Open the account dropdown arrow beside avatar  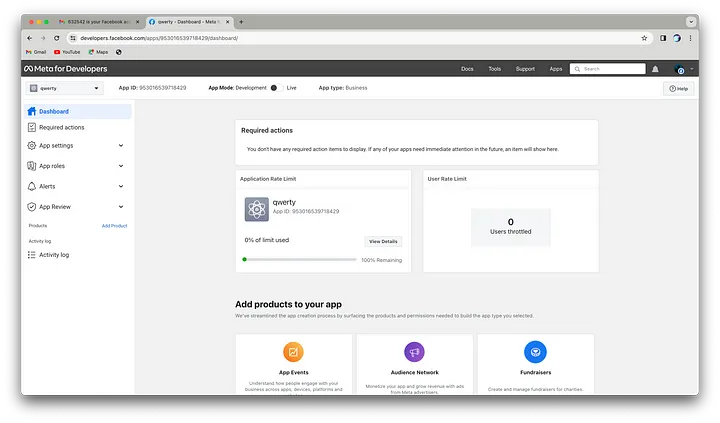coord(692,69)
